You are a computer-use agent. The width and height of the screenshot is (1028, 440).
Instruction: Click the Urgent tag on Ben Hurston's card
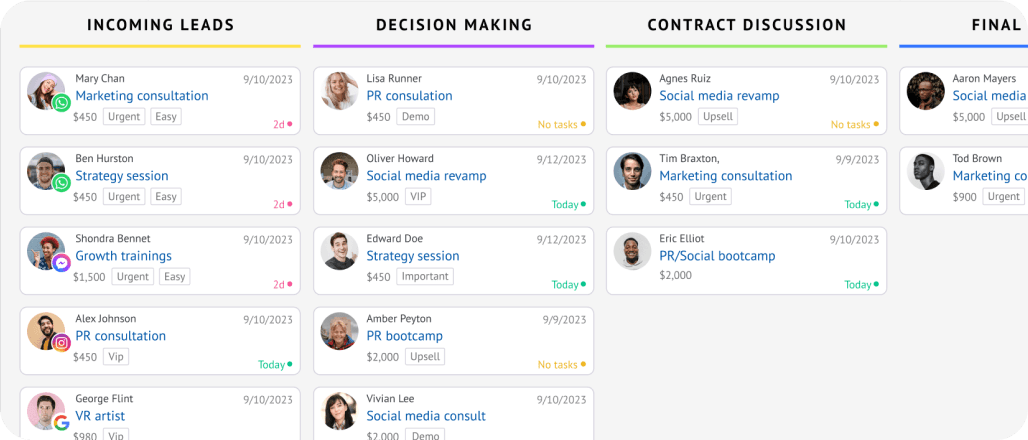coord(124,197)
